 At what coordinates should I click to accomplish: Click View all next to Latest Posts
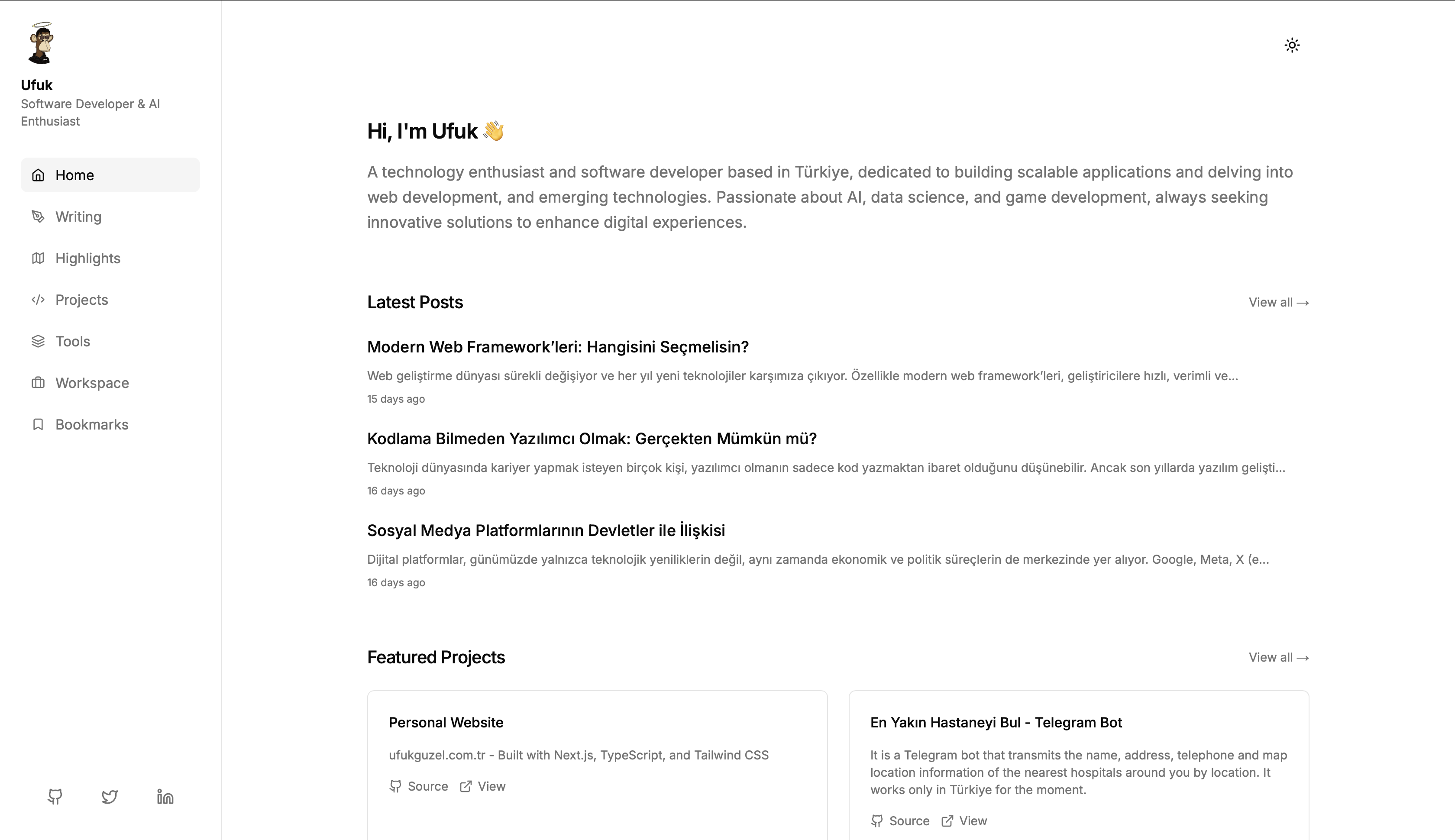tap(1278, 302)
